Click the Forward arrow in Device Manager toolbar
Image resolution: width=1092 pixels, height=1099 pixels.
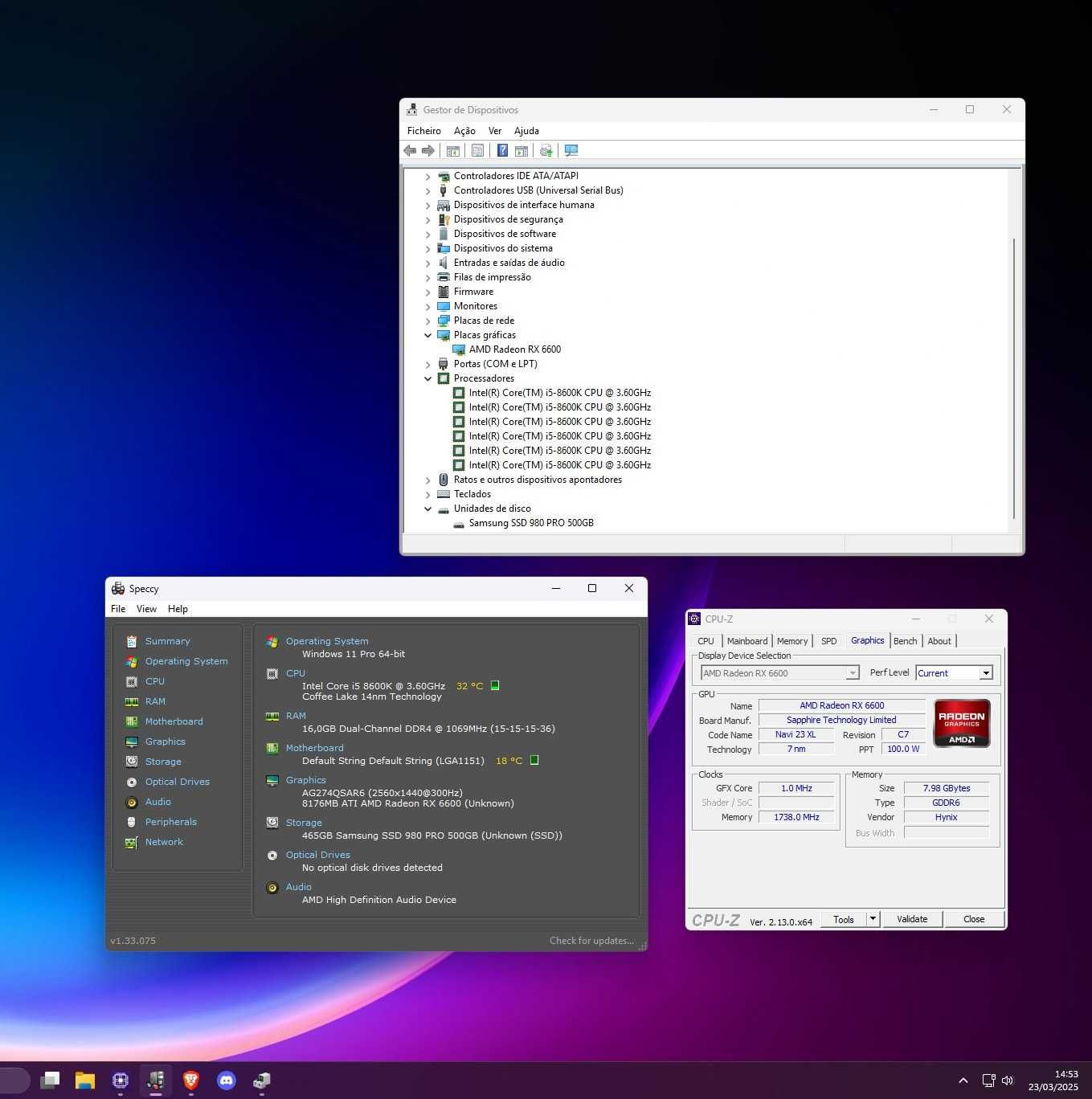point(428,150)
